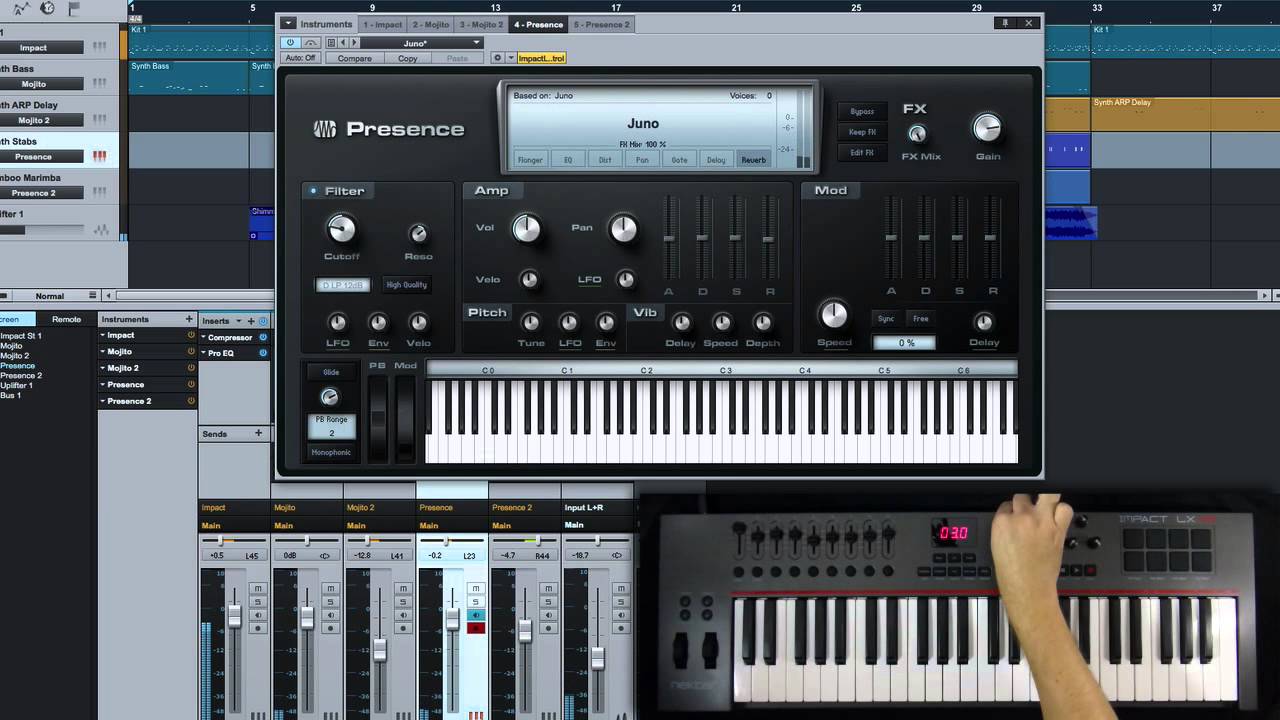This screenshot has width=1280, height=720.
Task: Click the C3 key on the virtual keyboard
Action: click(725, 435)
